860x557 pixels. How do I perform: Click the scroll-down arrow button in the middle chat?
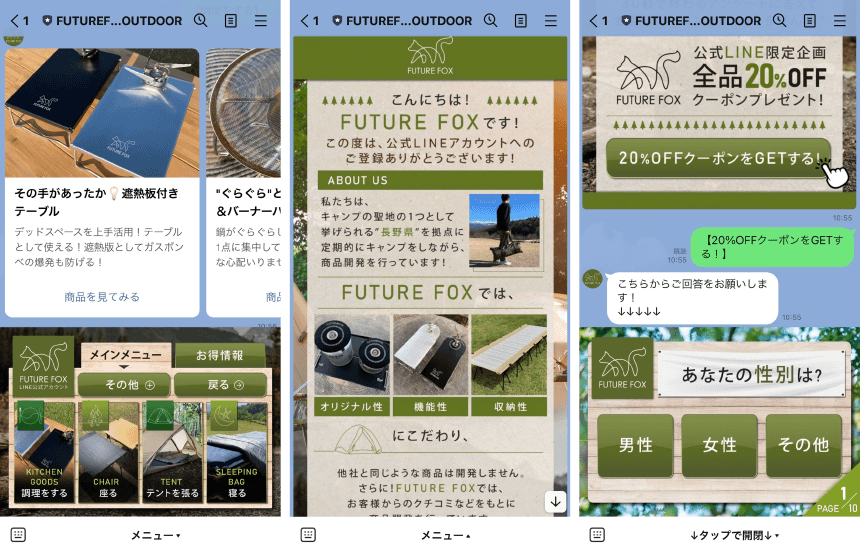tap(556, 500)
